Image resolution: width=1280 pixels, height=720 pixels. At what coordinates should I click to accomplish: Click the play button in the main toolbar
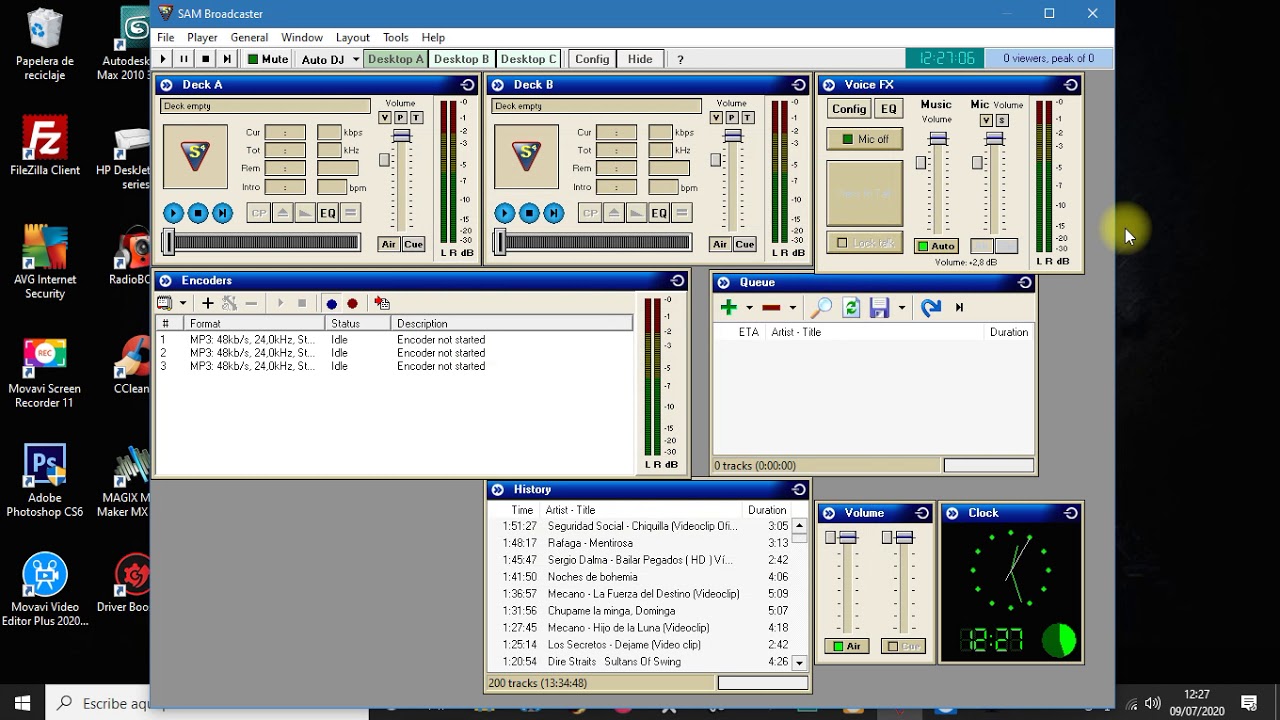click(x=163, y=59)
